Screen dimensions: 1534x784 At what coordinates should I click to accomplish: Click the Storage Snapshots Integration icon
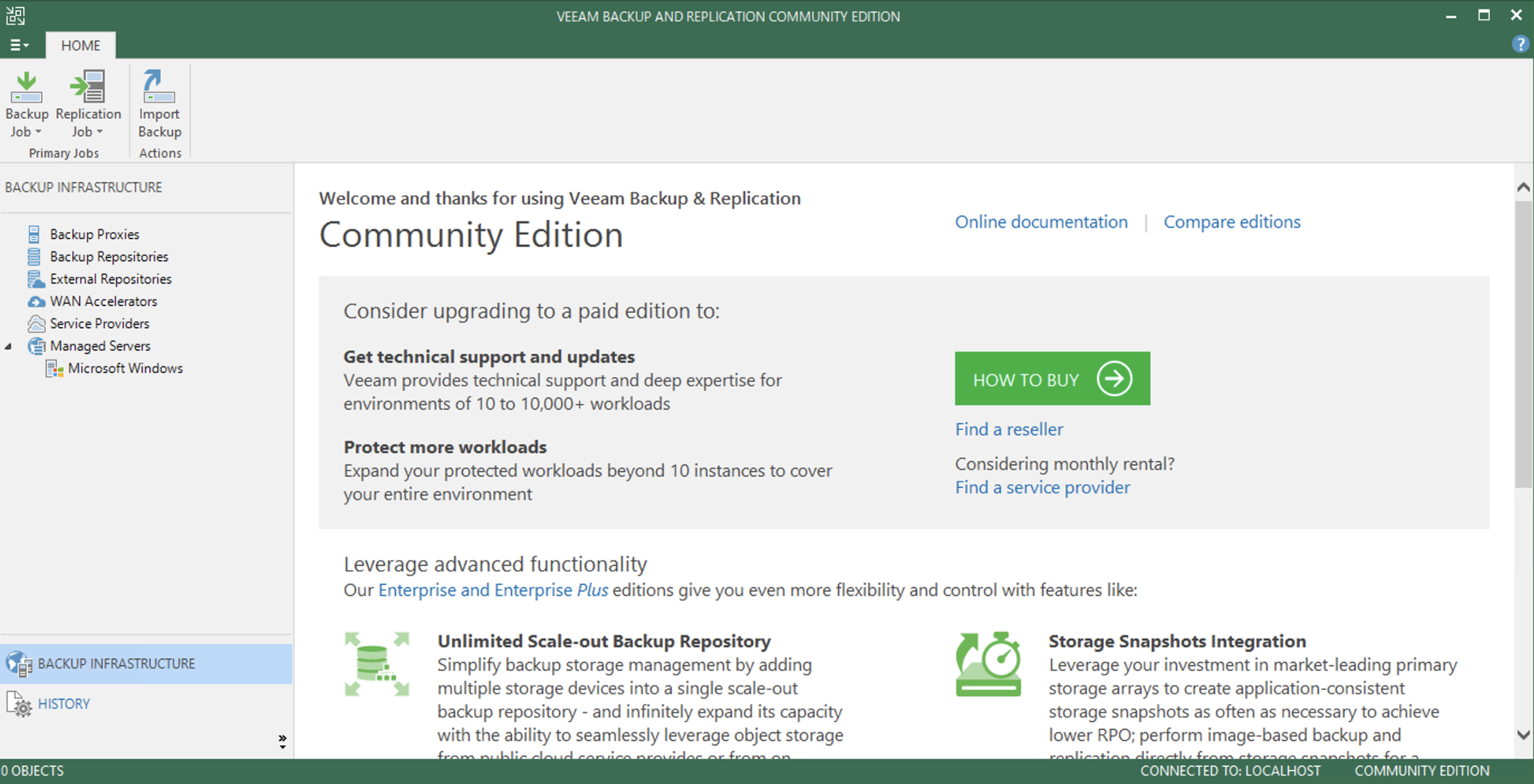pos(988,664)
